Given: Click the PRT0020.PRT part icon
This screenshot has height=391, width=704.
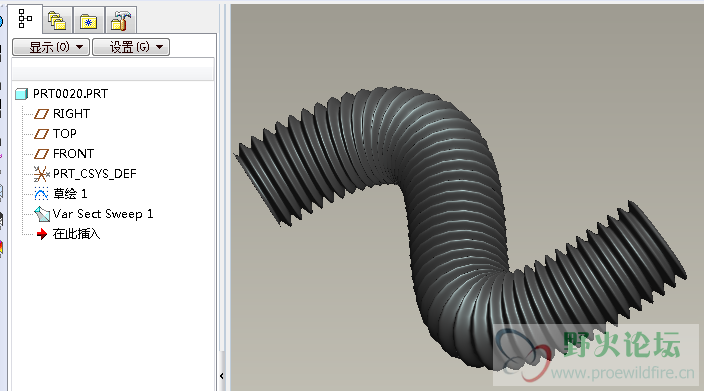Looking at the screenshot, I should [22, 94].
